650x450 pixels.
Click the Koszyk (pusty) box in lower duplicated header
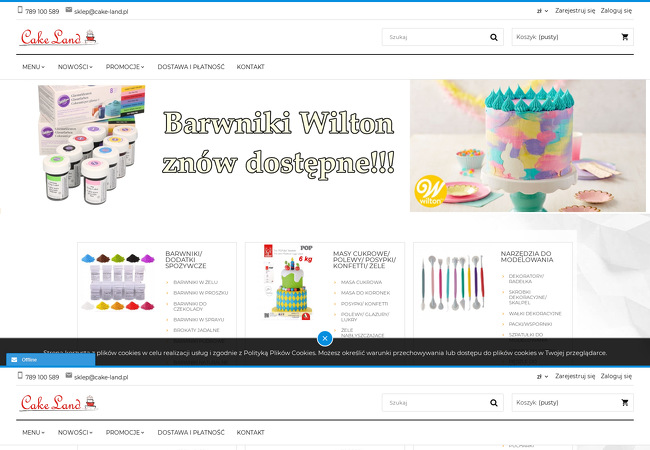[x=572, y=402]
